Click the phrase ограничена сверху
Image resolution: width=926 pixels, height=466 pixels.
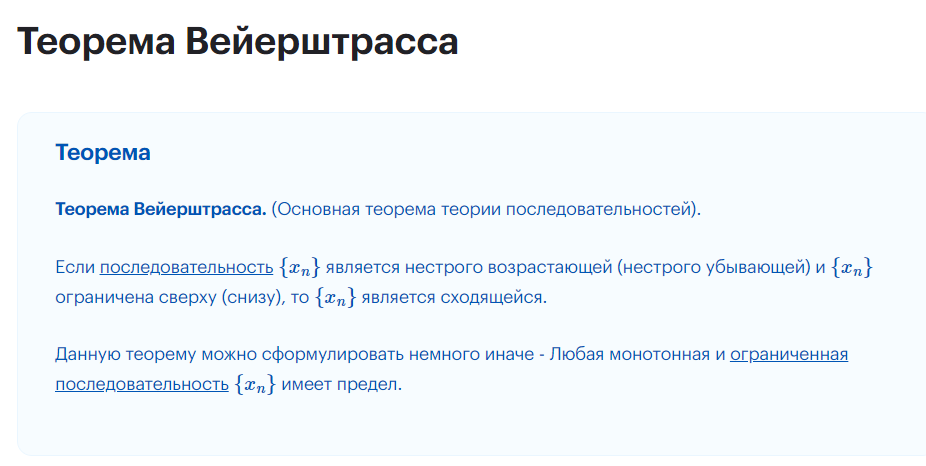136,296
